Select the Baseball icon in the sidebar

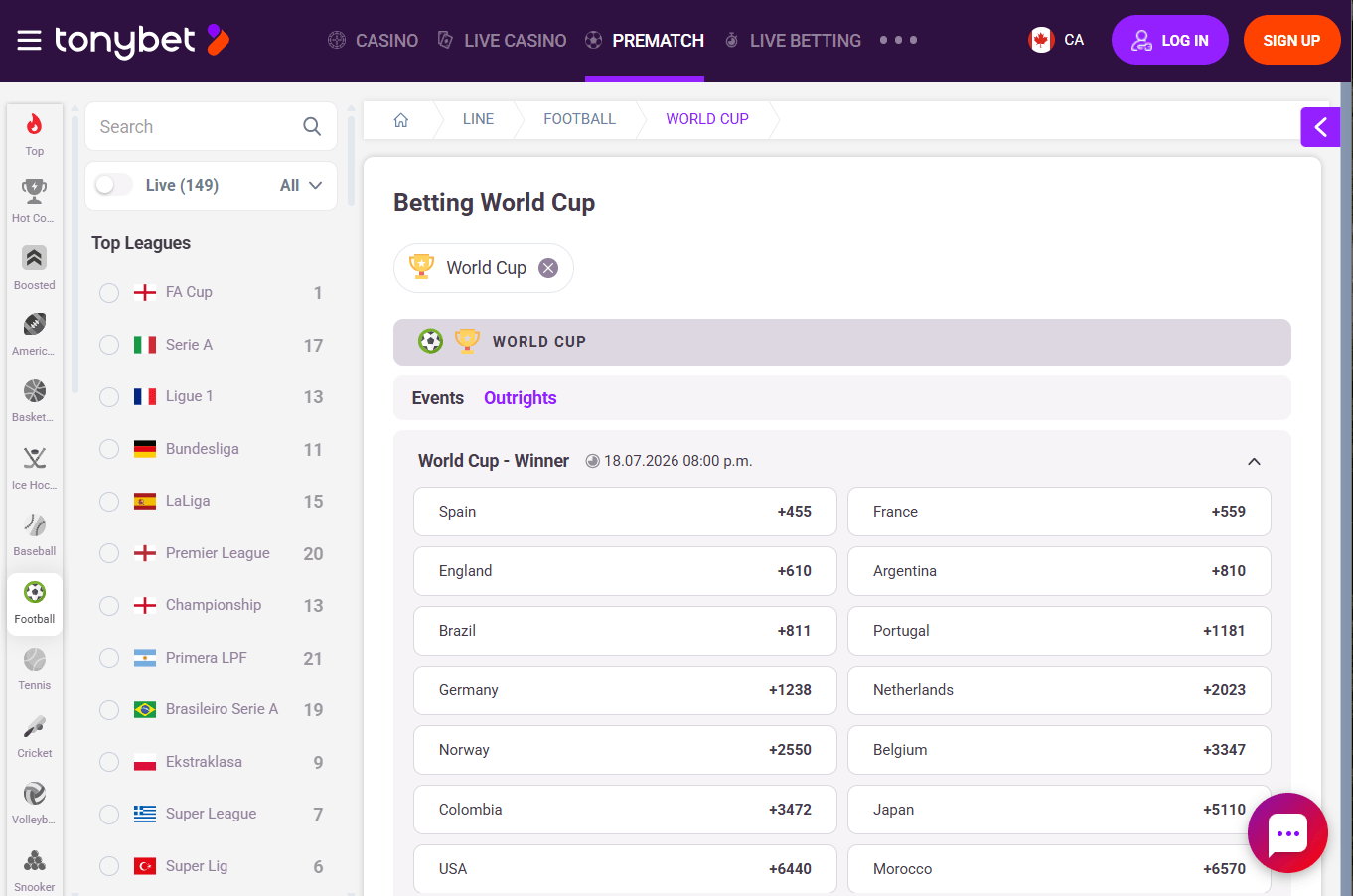[x=34, y=526]
